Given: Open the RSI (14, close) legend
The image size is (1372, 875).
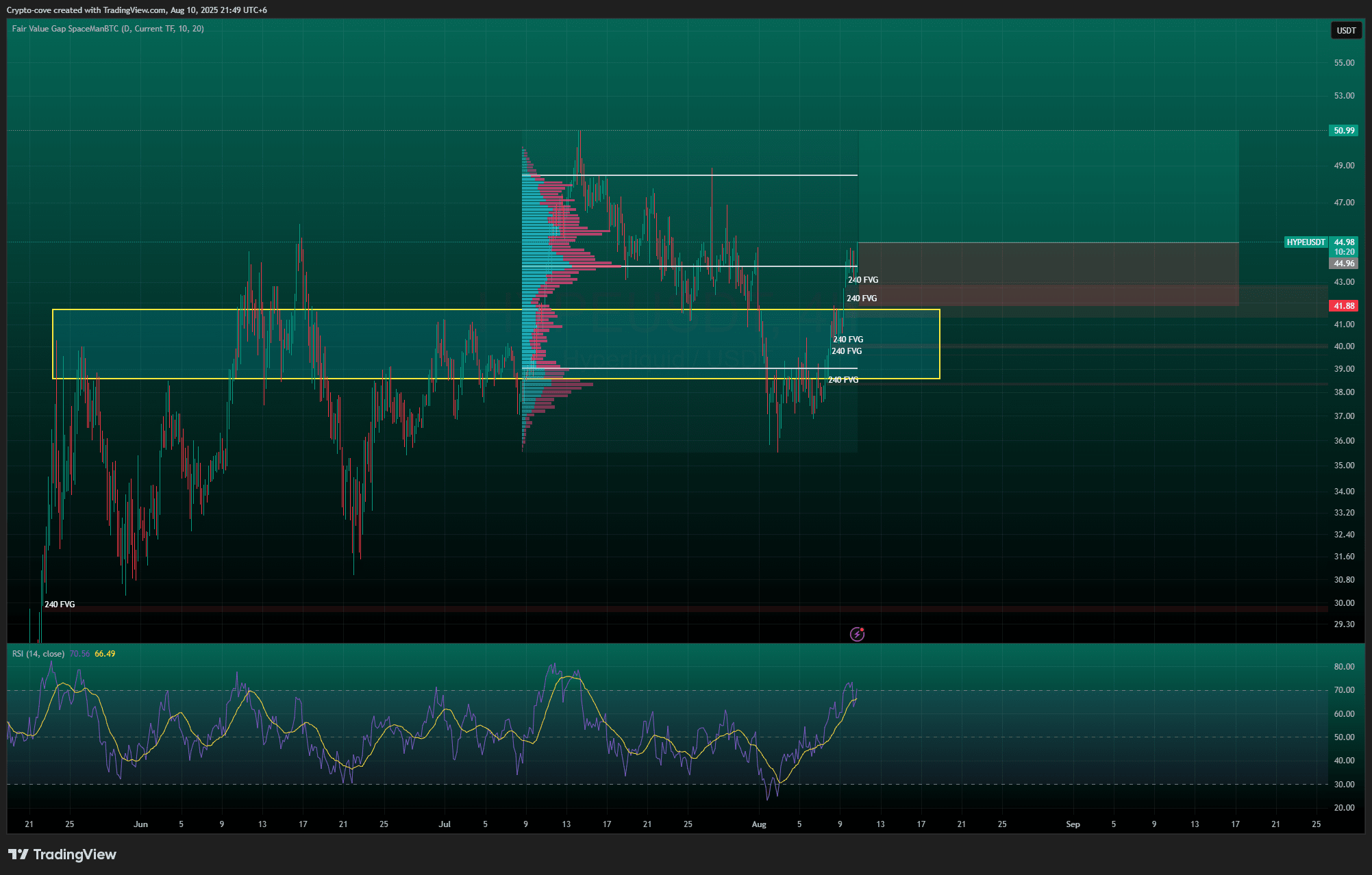Looking at the screenshot, I should (x=38, y=654).
